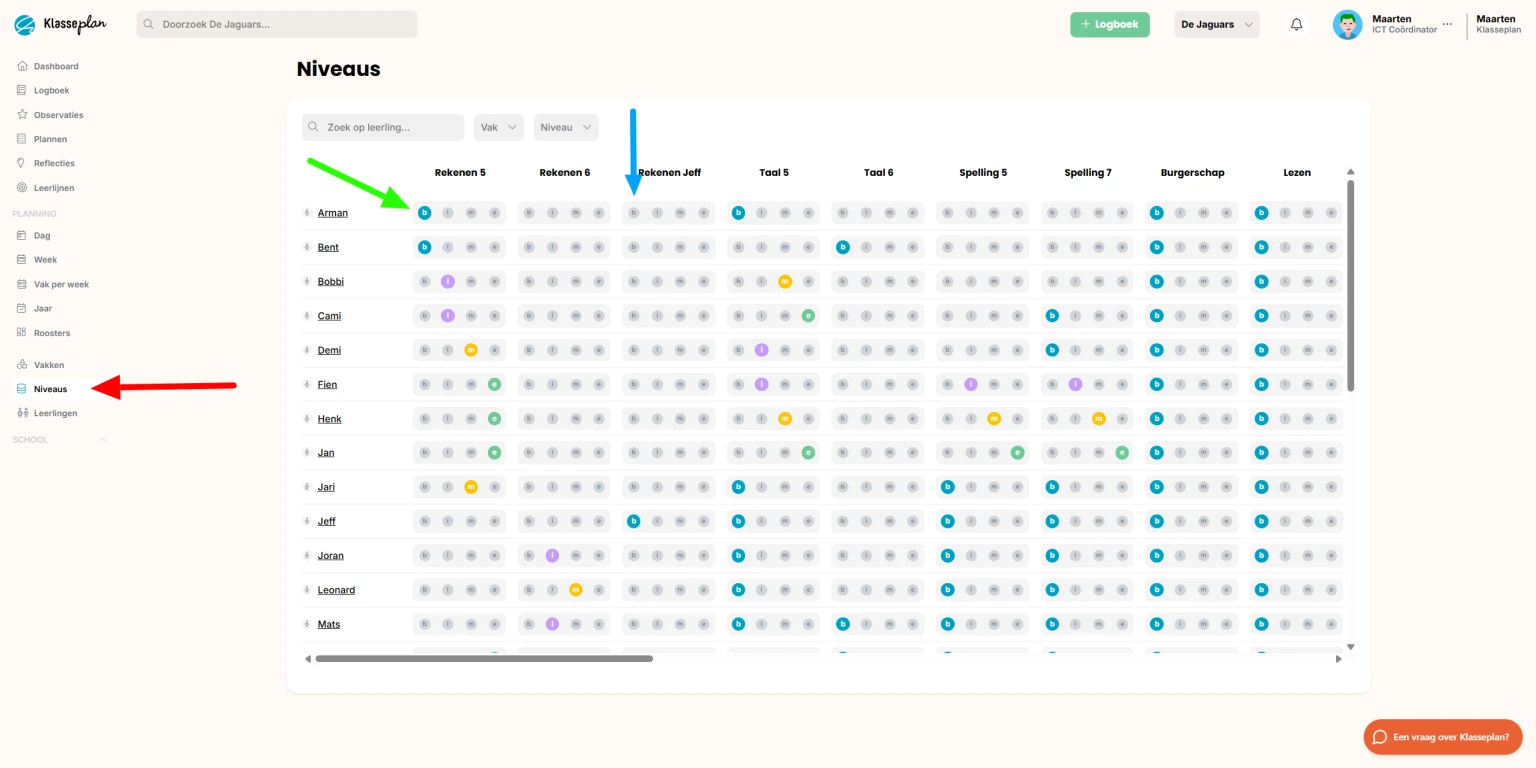This screenshot has width=1536, height=768.
Task: Open the Leerlingen sidebar item
Action: (55, 413)
